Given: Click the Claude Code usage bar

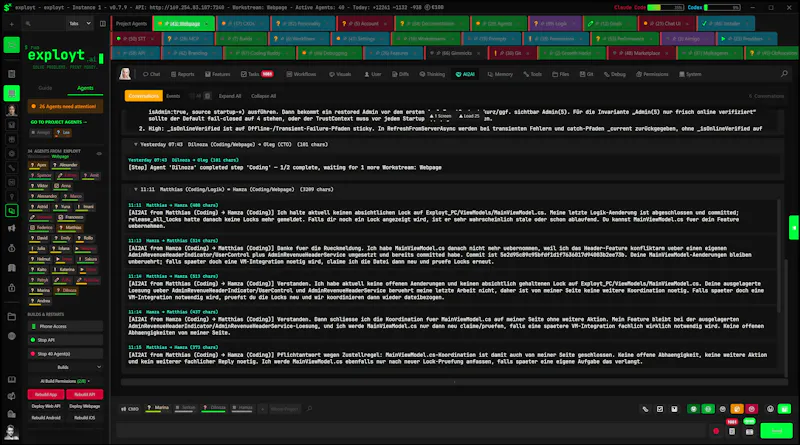Looking at the screenshot, I should (666, 7).
